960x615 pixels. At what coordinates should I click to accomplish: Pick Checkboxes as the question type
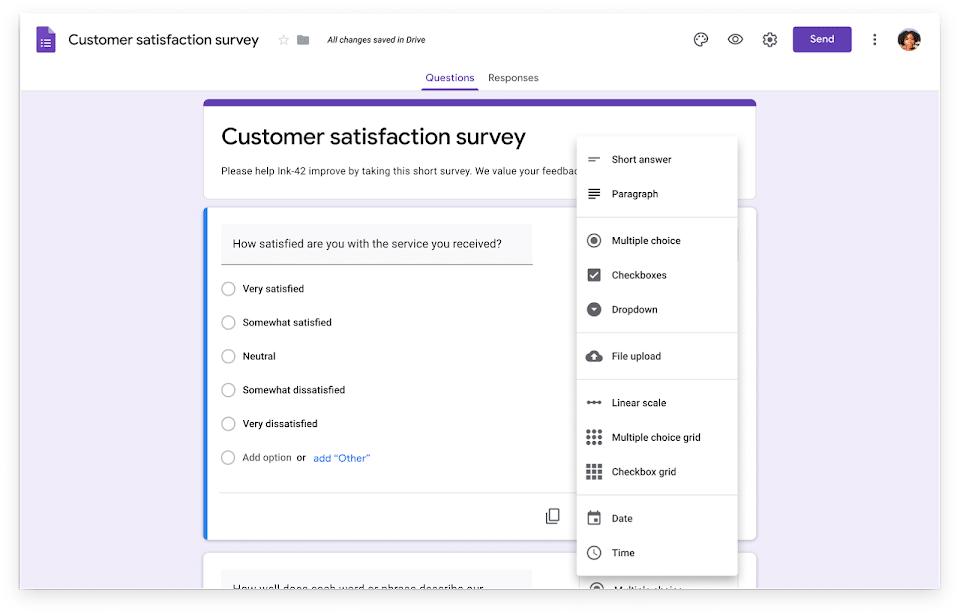(640, 274)
